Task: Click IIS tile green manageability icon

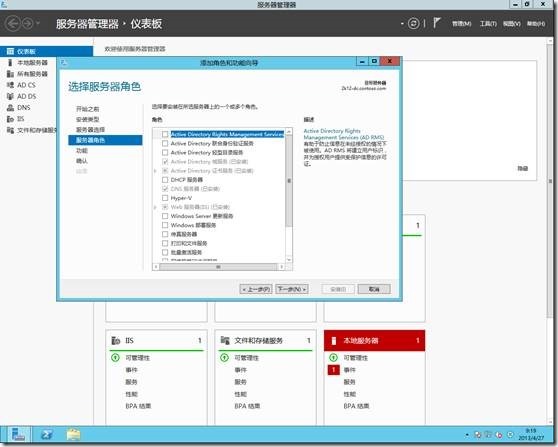Action: [x=115, y=357]
